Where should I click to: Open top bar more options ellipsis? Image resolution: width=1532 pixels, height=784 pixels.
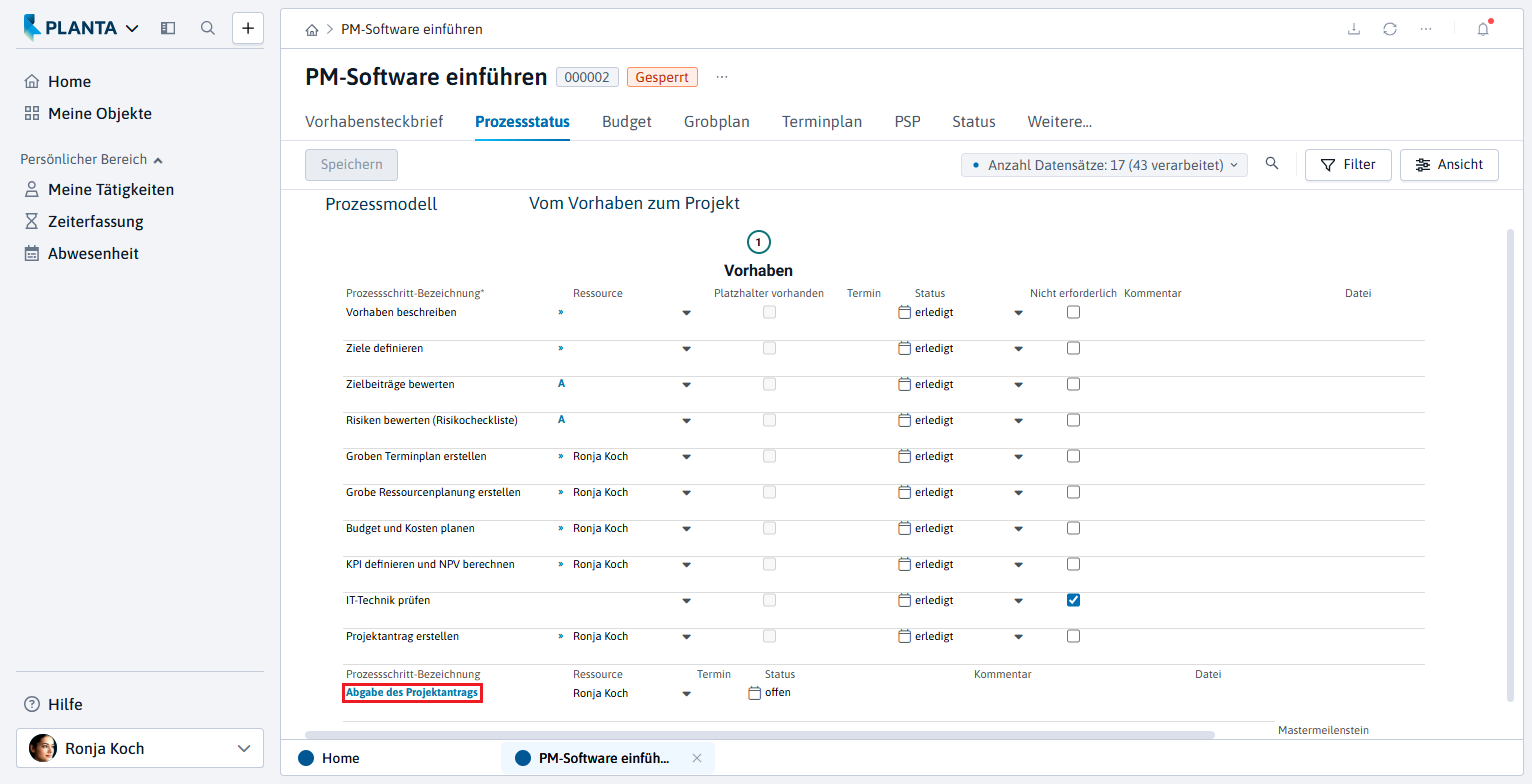(x=1426, y=29)
